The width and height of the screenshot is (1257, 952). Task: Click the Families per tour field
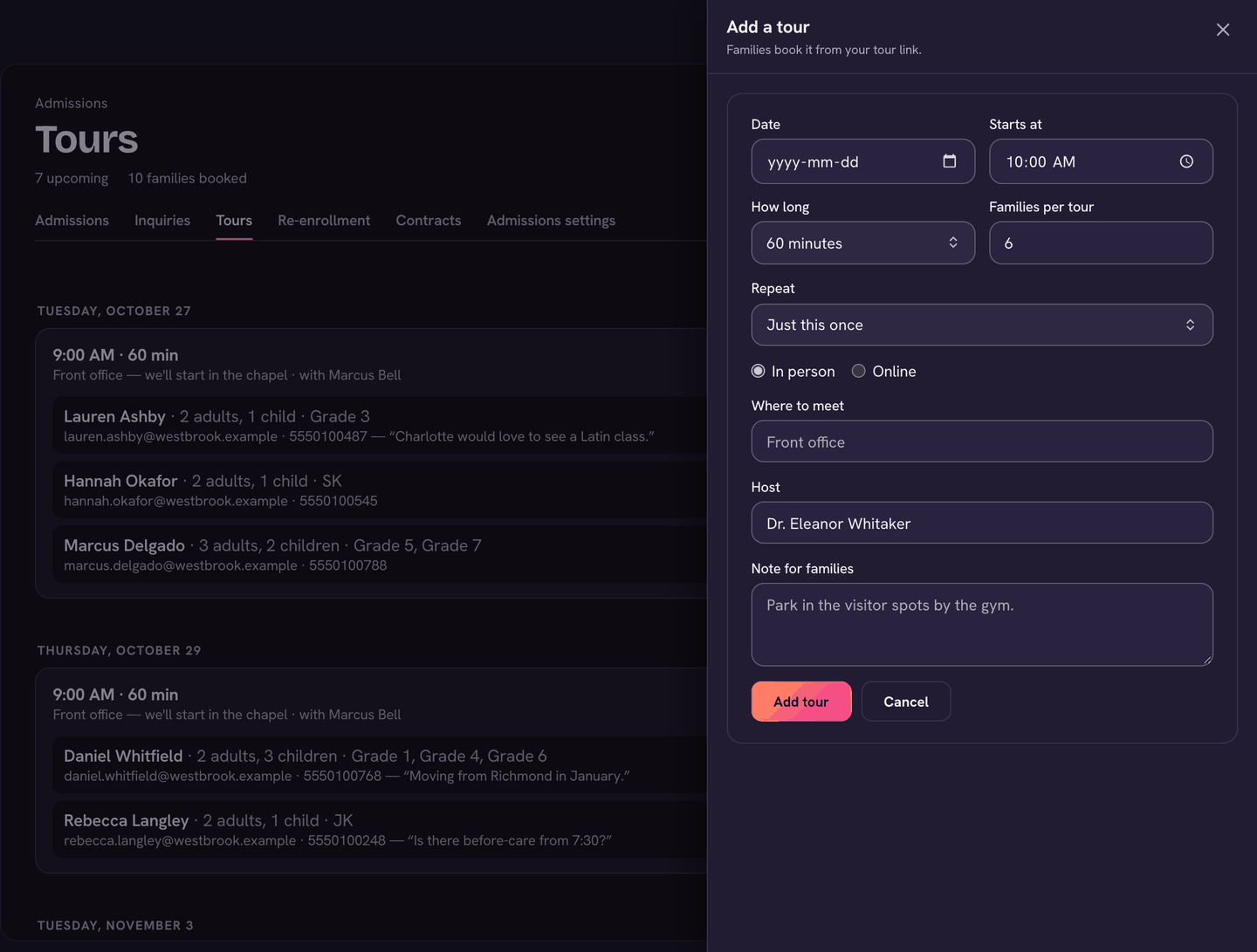click(x=1101, y=243)
